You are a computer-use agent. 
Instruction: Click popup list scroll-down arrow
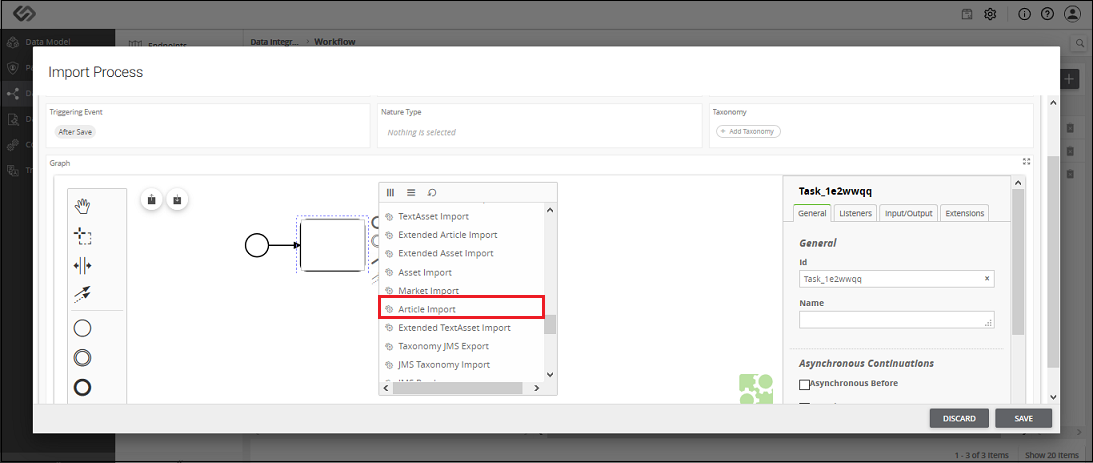tap(549, 374)
